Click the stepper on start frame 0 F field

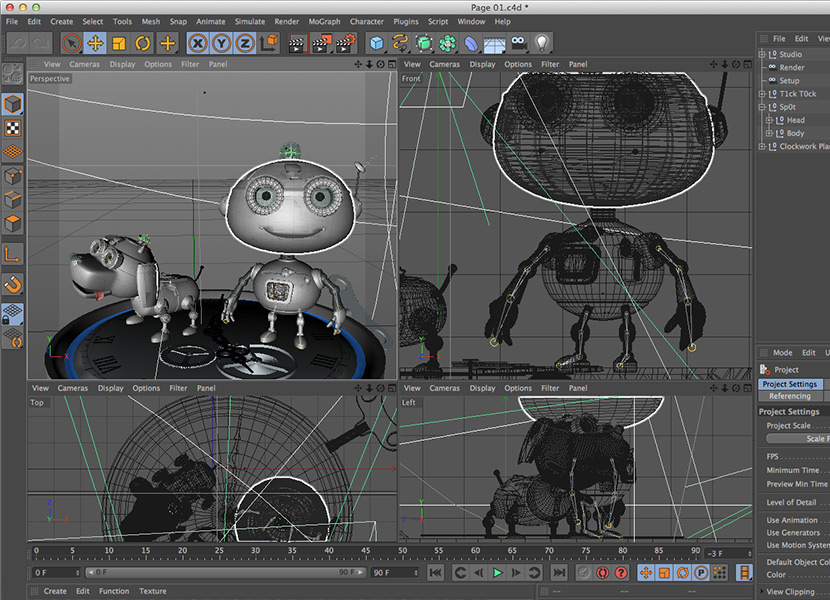tap(78, 572)
